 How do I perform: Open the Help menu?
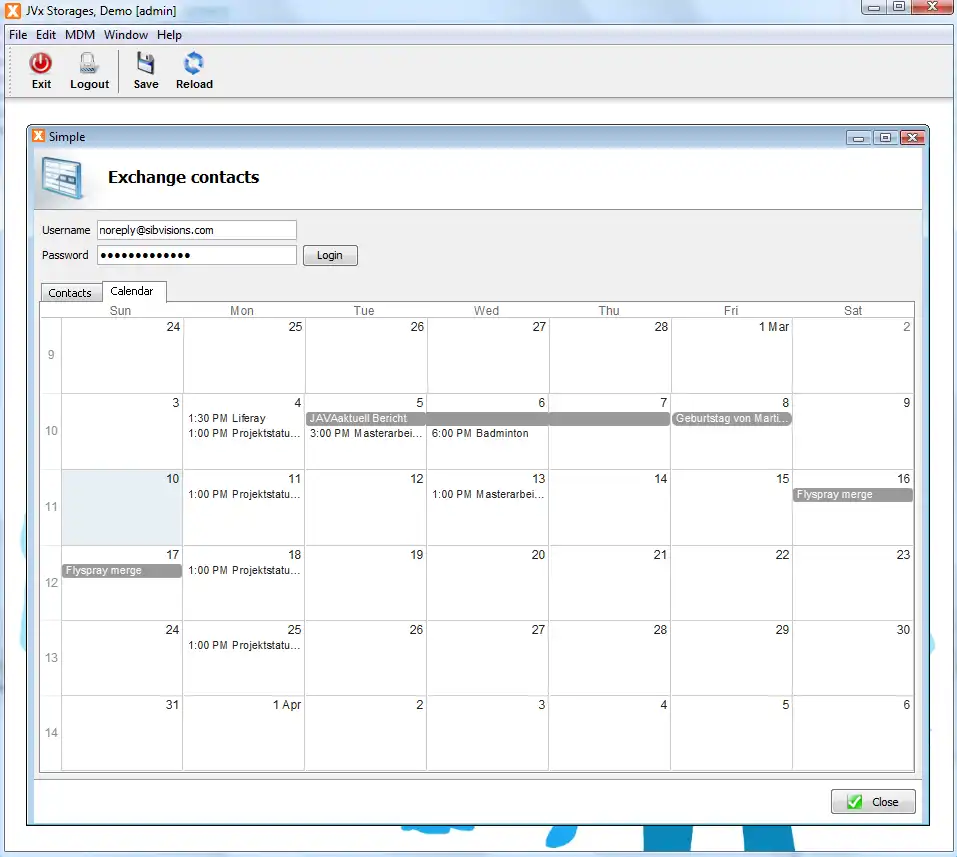coord(169,35)
